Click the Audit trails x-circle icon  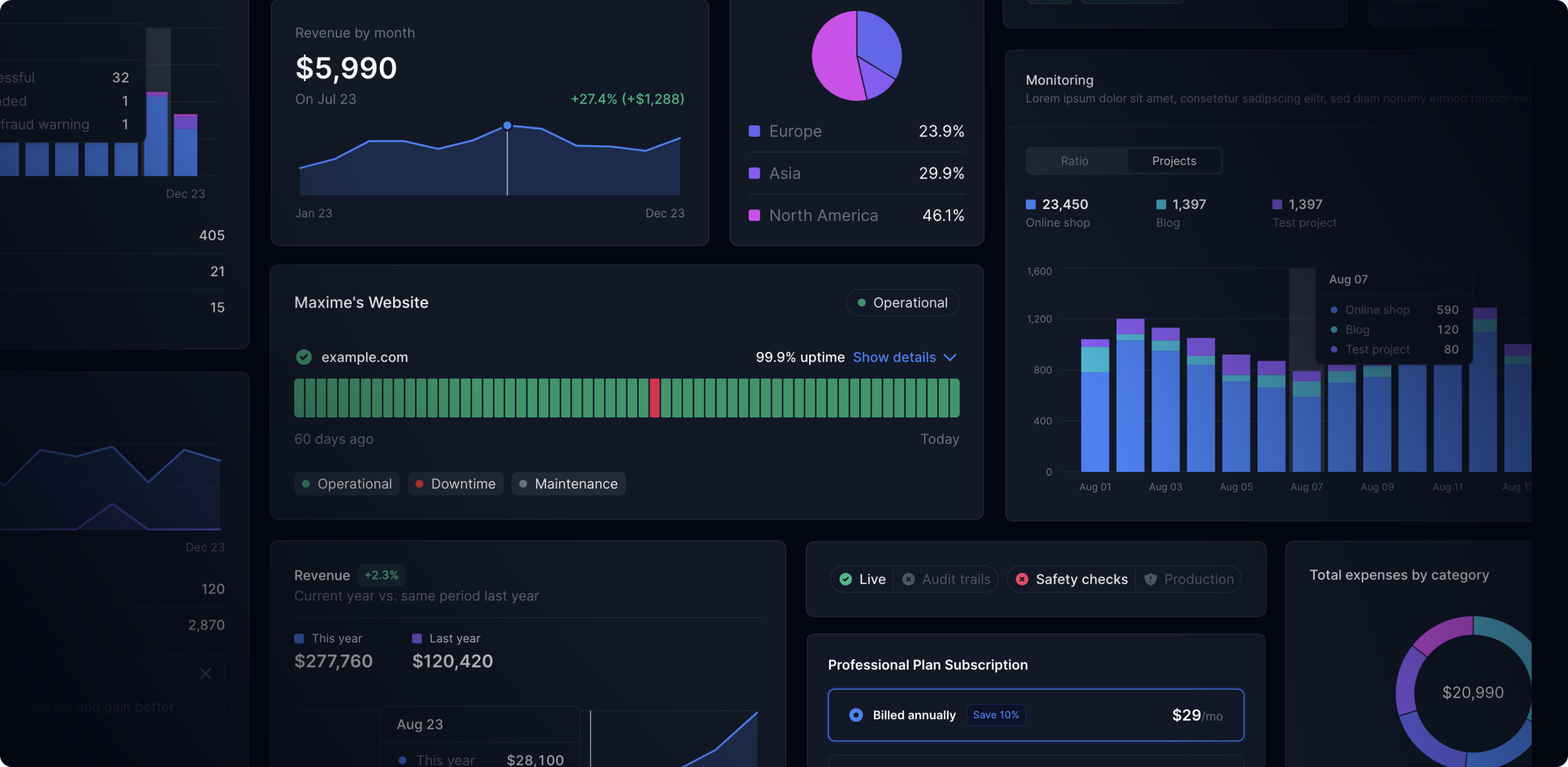point(908,579)
